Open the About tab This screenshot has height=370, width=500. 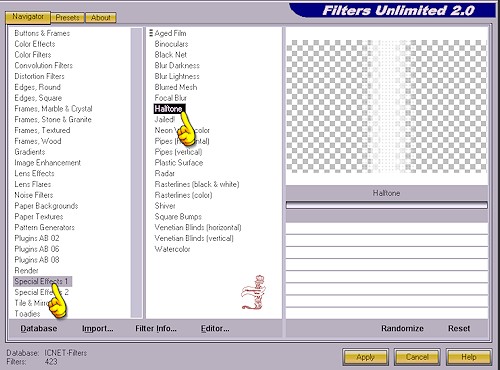click(101, 18)
